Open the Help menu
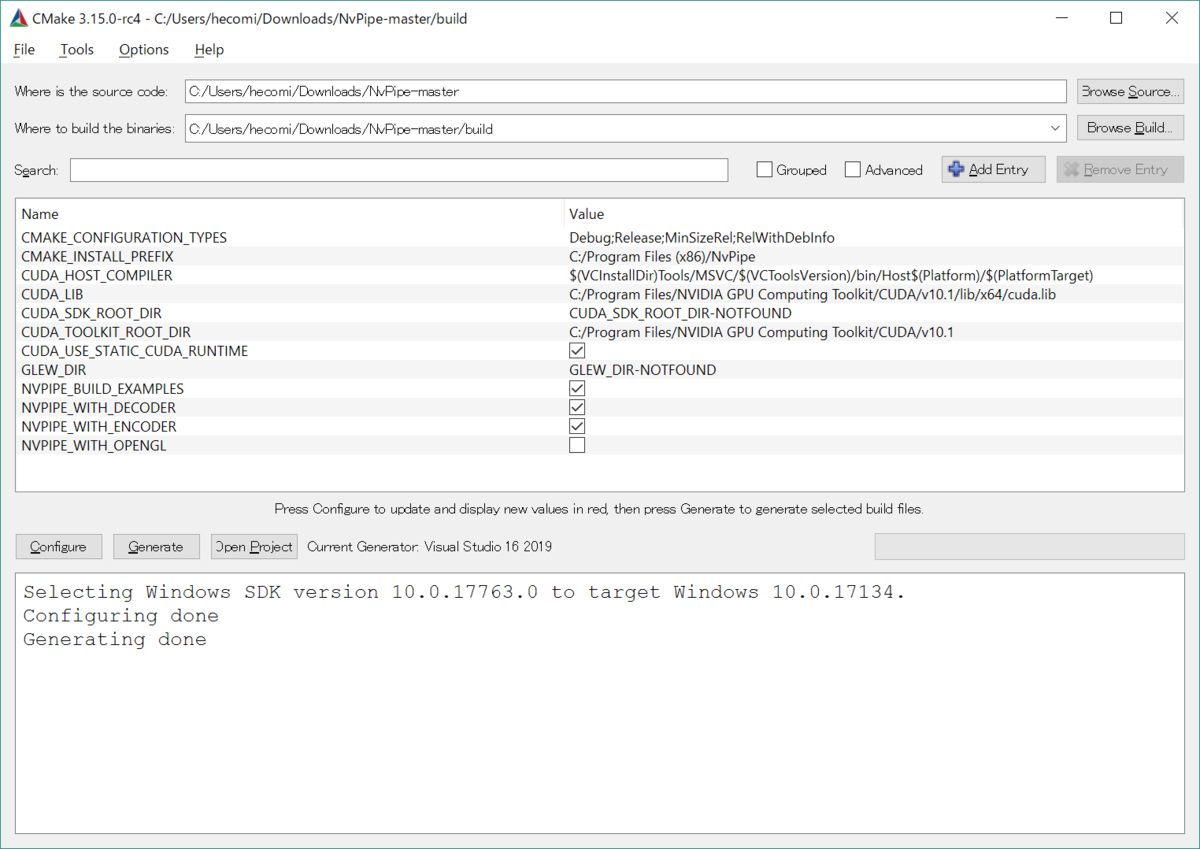1200x849 pixels. 209,49
